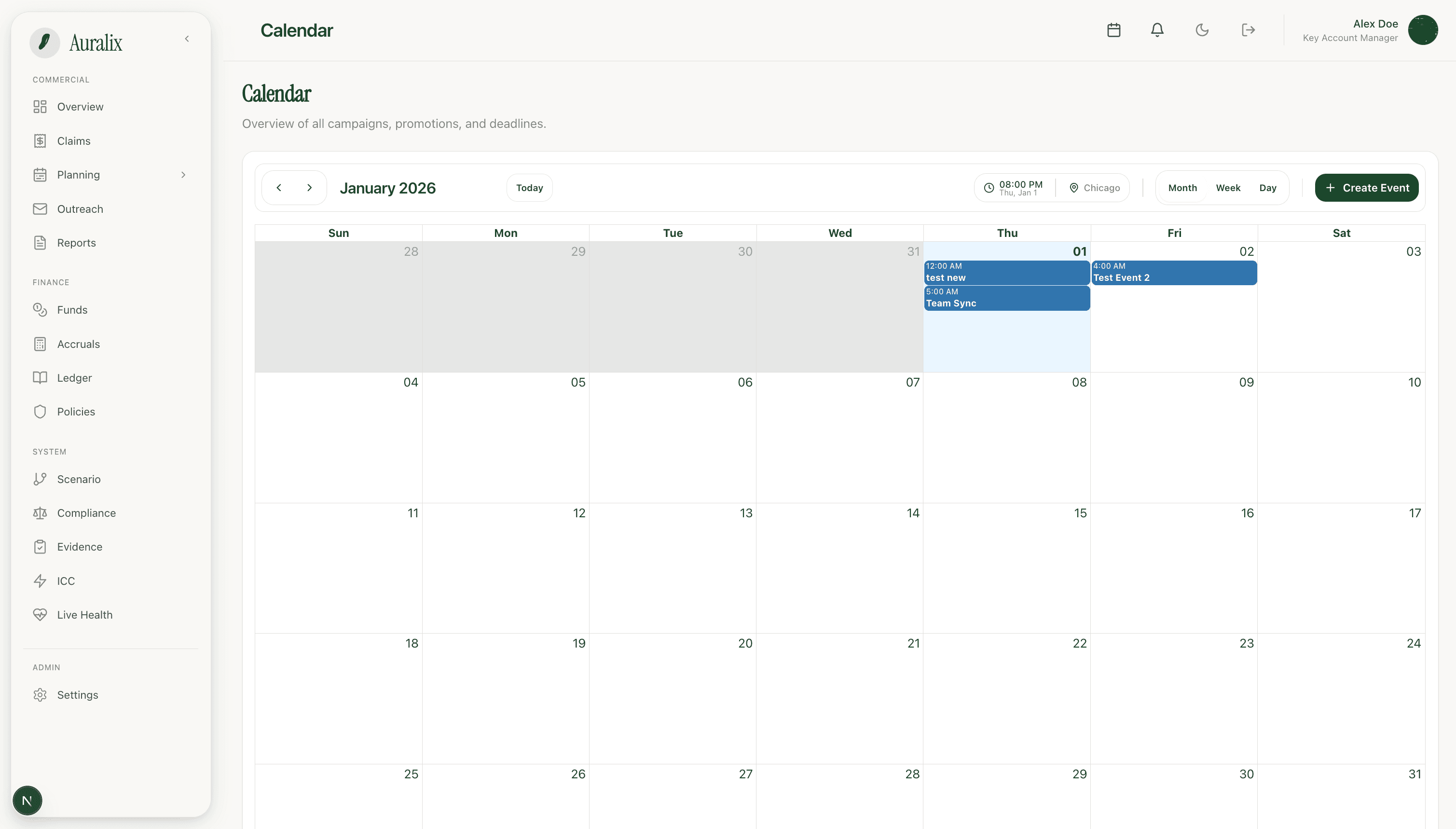
Task: Select the Claims sidebar icon
Action: [x=39, y=140]
